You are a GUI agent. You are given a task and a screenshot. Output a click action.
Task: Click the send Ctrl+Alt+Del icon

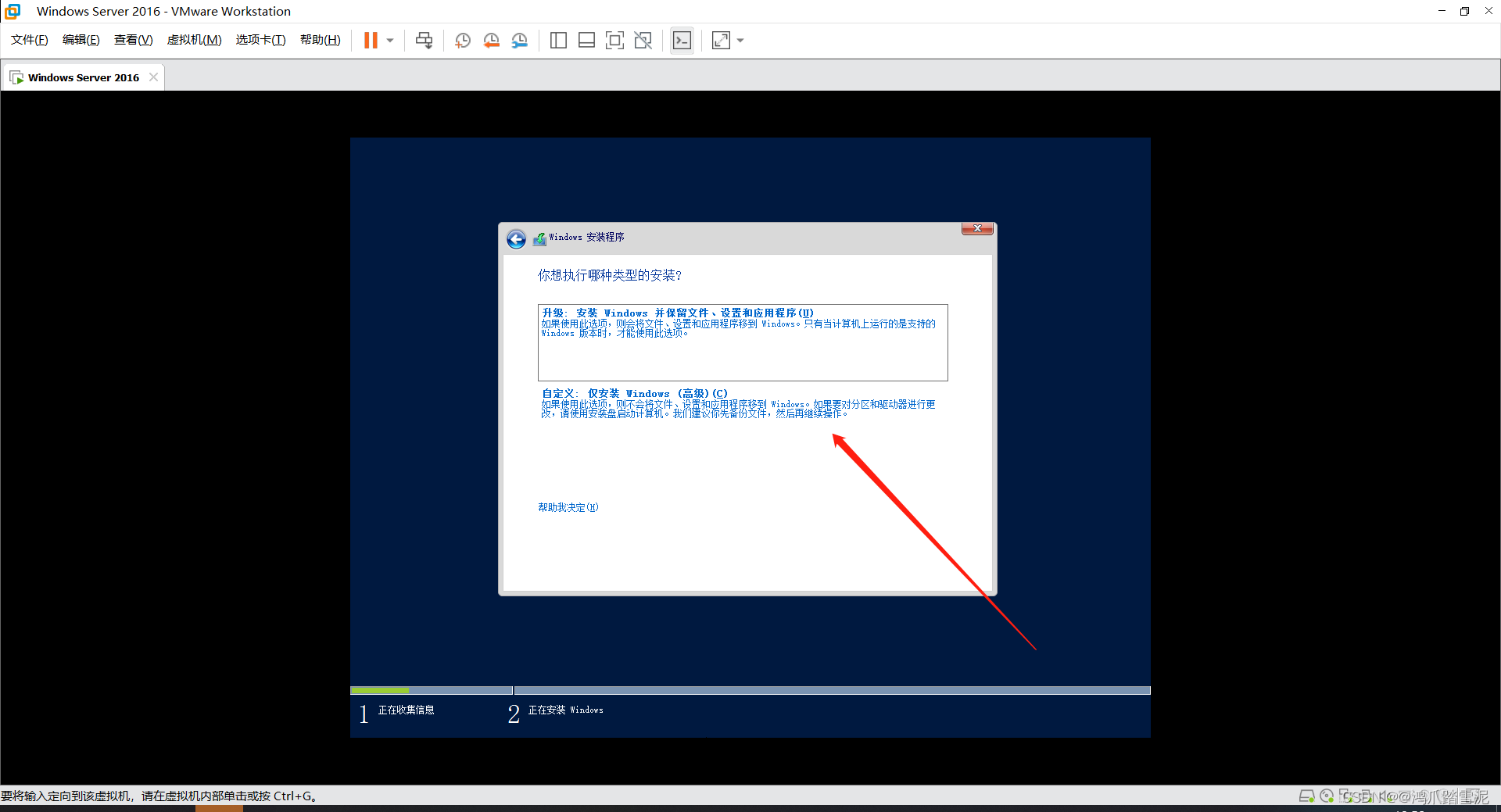424,40
